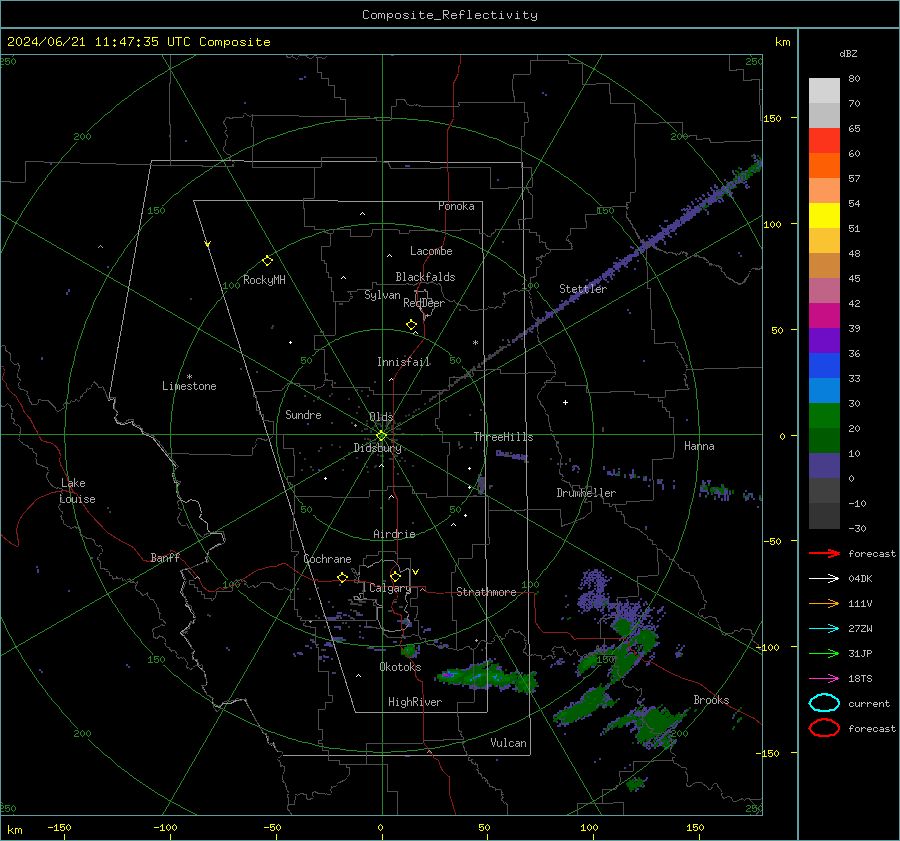Click the yellow diamond marker near Cochrane

click(x=342, y=577)
